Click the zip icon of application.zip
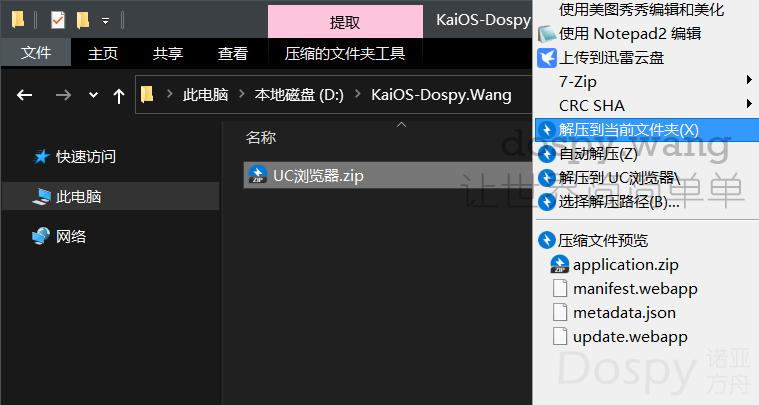This screenshot has height=405, width=759. (560, 264)
